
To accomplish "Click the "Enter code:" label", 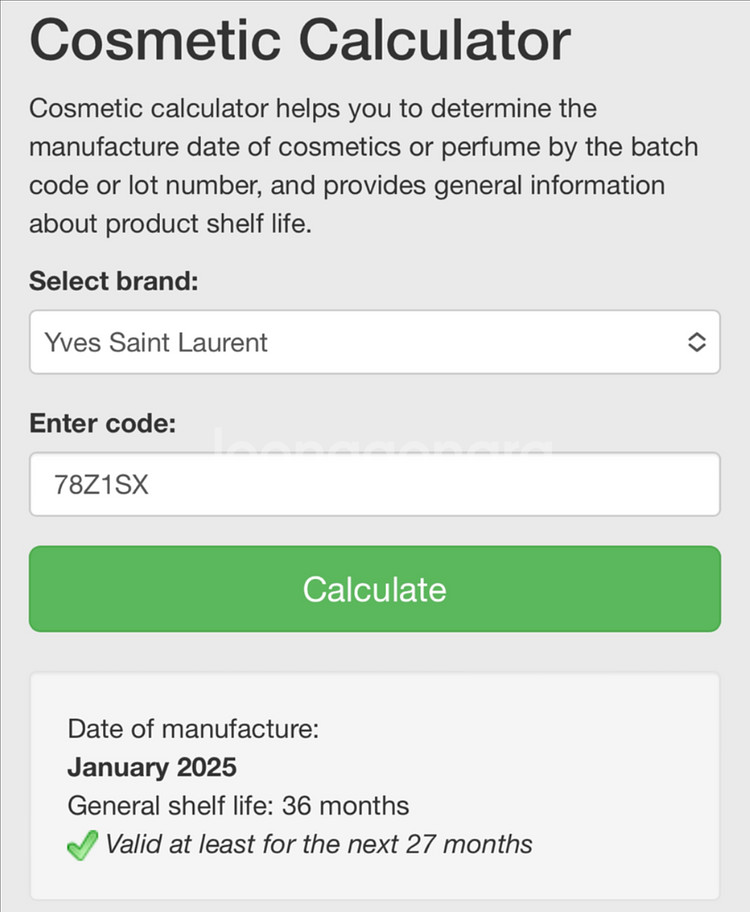I will [102, 423].
